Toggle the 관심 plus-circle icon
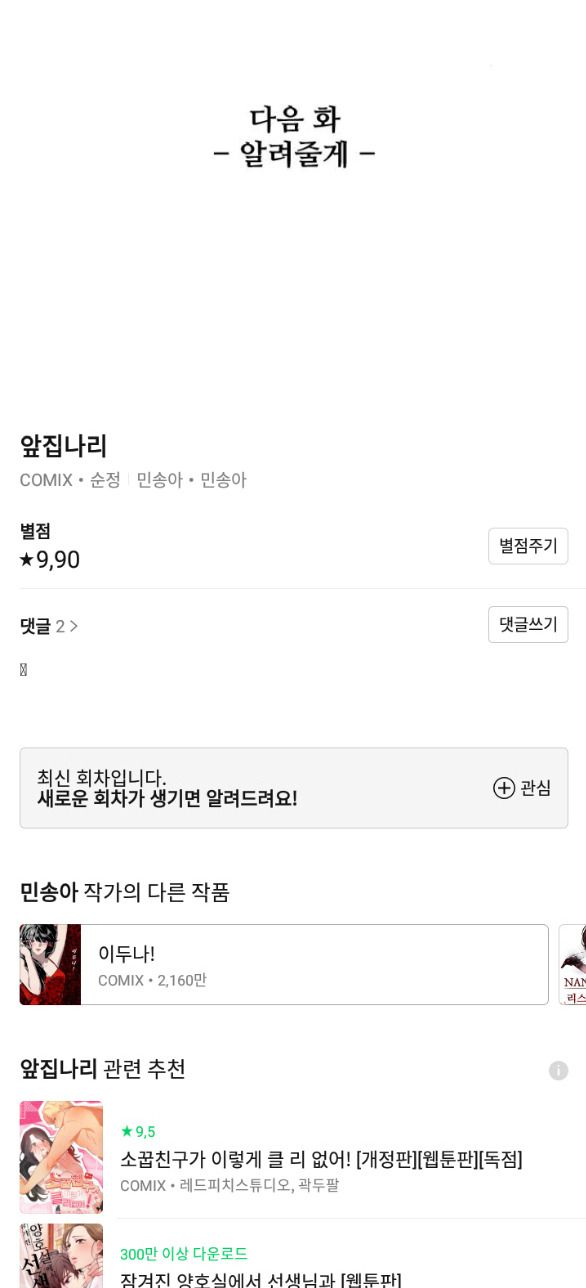The height and width of the screenshot is (1288, 586). pos(504,788)
